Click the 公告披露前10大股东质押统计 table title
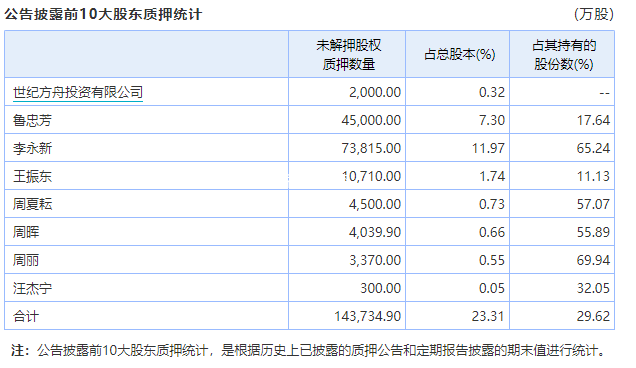 pos(103,15)
